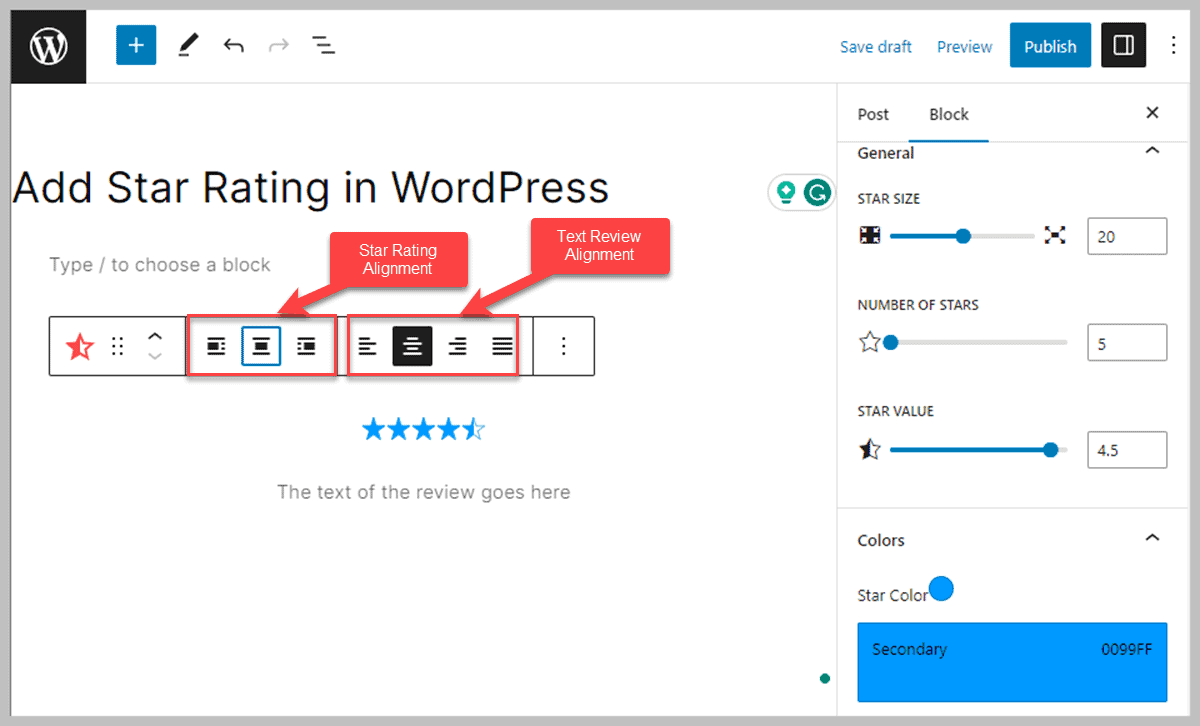
Task: Collapse the General settings section
Action: tap(1152, 152)
